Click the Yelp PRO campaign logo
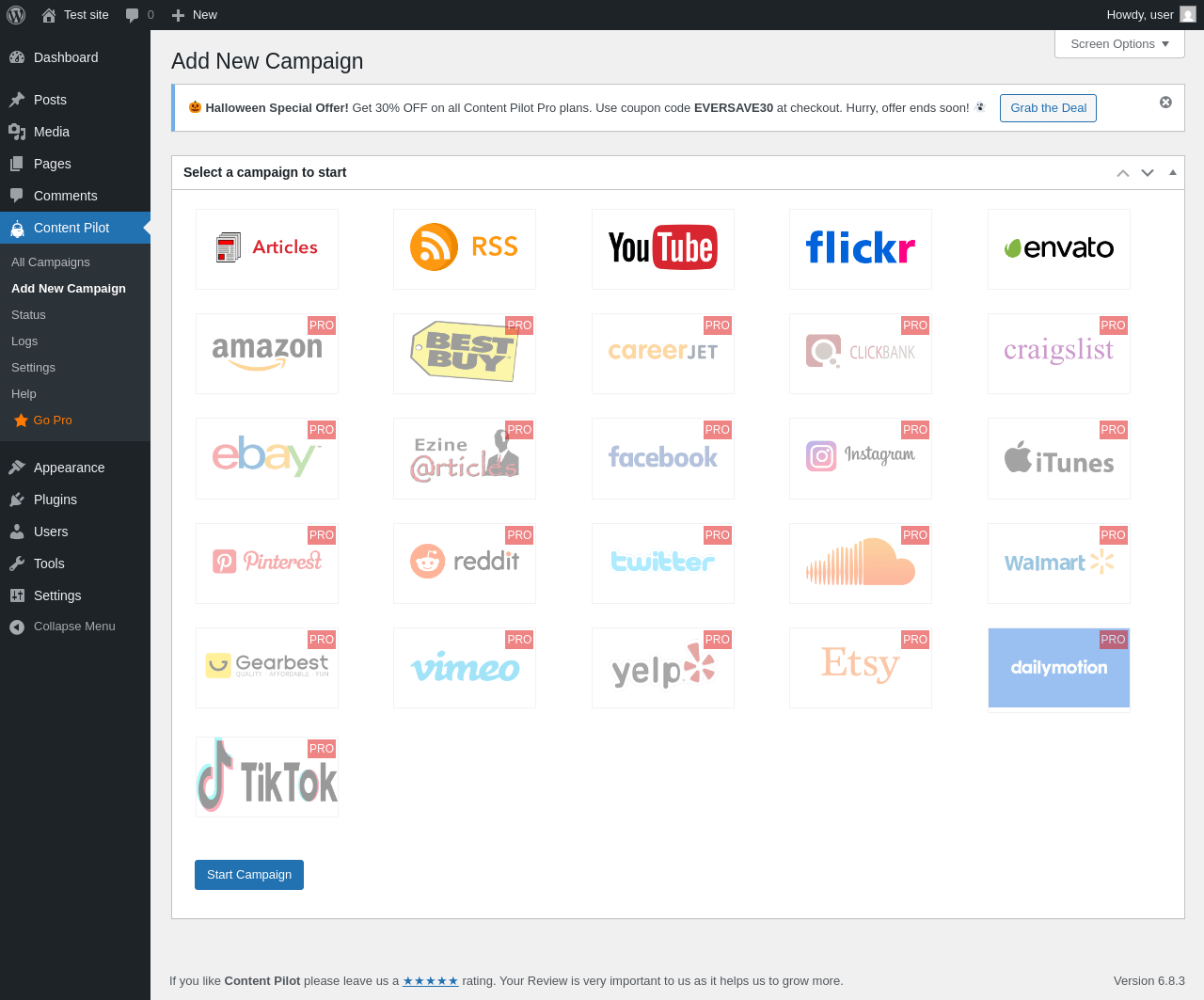Screen dimensions: 1204x1000 (663, 668)
